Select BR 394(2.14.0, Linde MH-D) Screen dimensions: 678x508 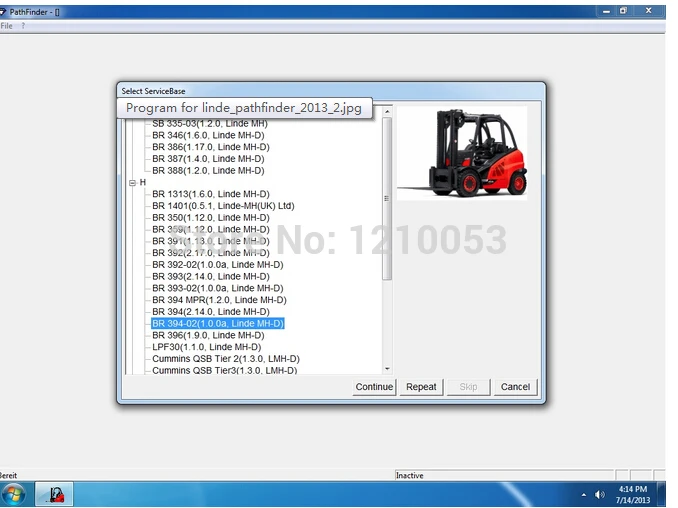click(x=211, y=312)
